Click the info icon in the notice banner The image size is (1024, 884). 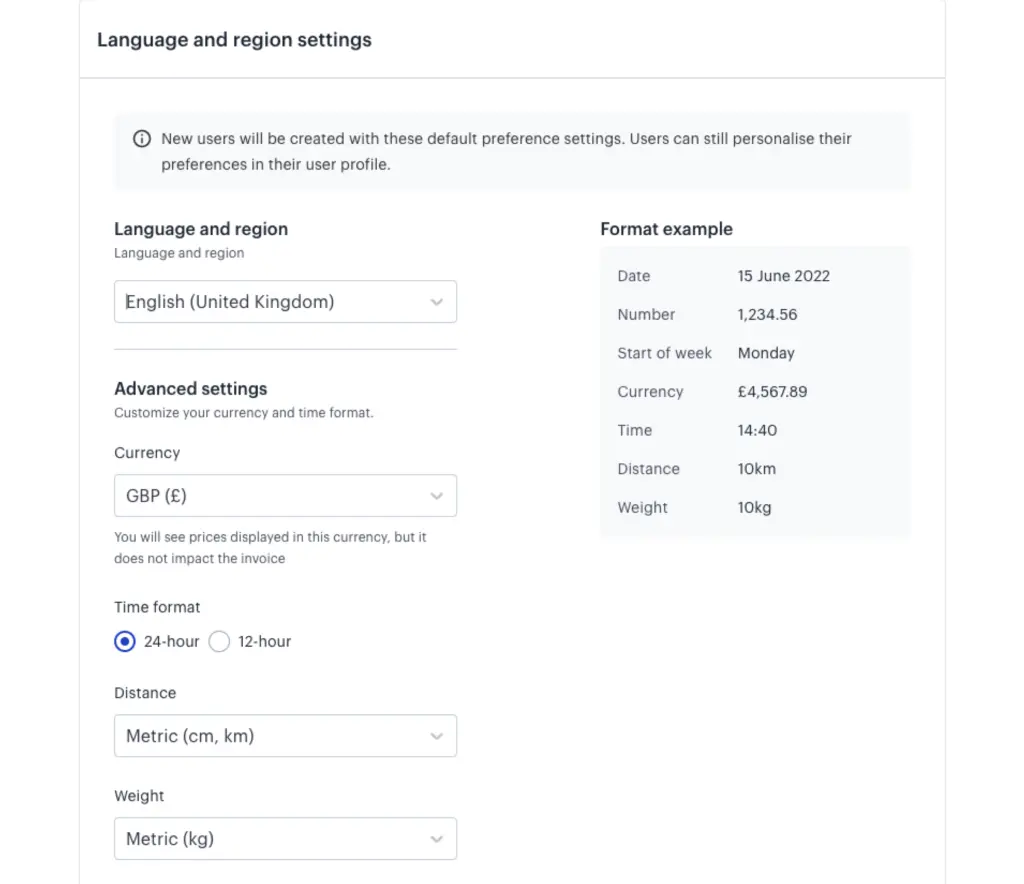pyautogui.click(x=142, y=139)
